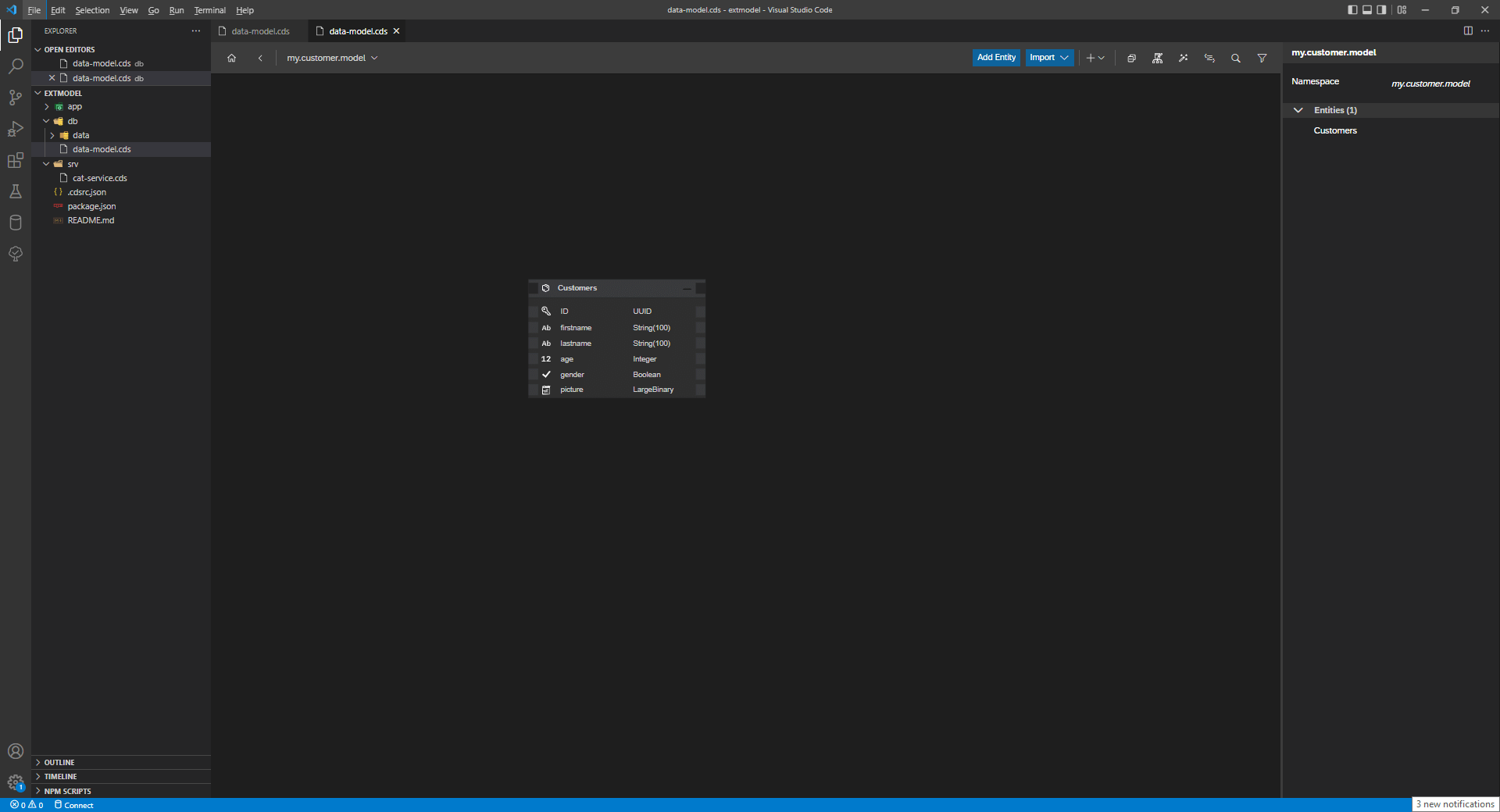Click the magic wand toolbar icon

pyautogui.click(x=1184, y=58)
